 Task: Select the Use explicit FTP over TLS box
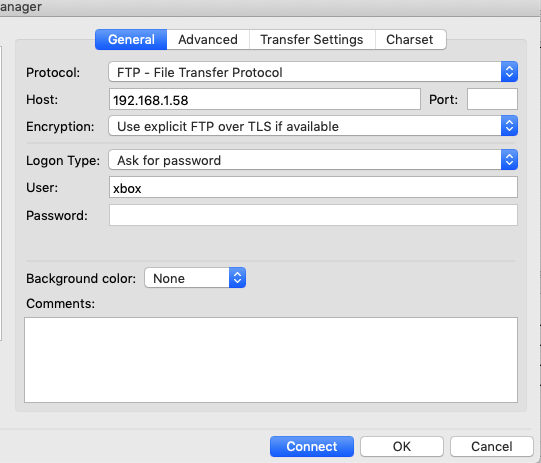click(313, 126)
